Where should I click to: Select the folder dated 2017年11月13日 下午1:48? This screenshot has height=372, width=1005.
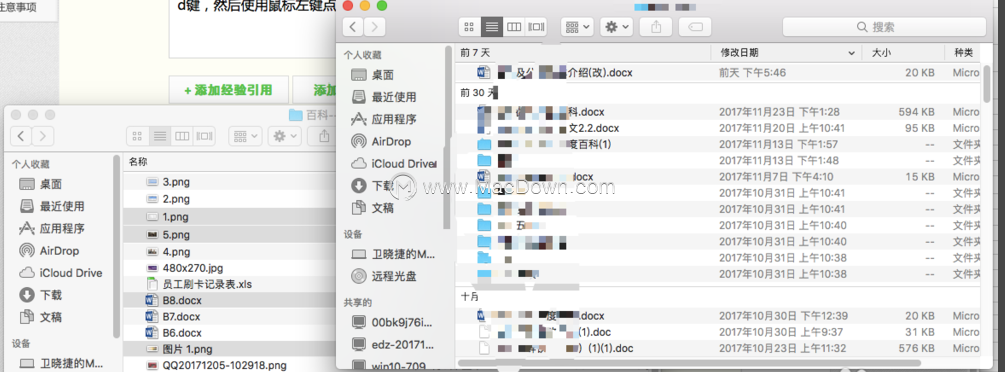tap(718, 160)
